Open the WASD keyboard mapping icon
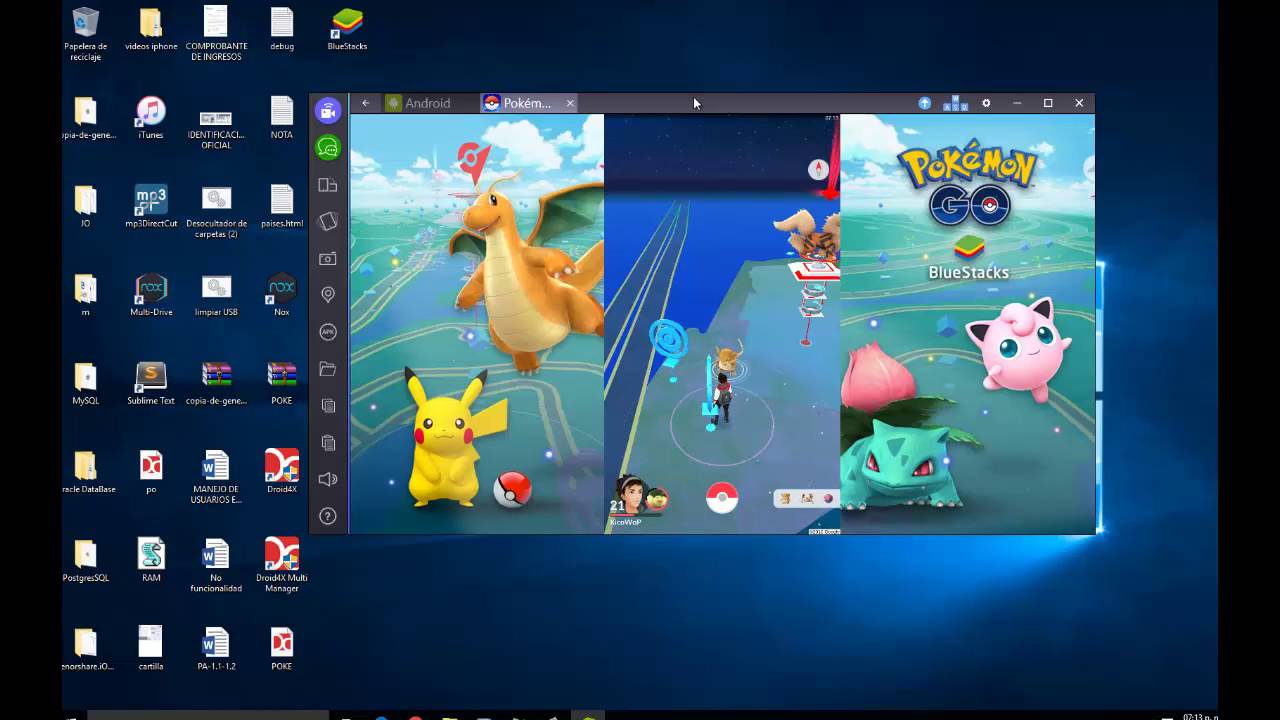The image size is (1280, 720). [x=956, y=103]
